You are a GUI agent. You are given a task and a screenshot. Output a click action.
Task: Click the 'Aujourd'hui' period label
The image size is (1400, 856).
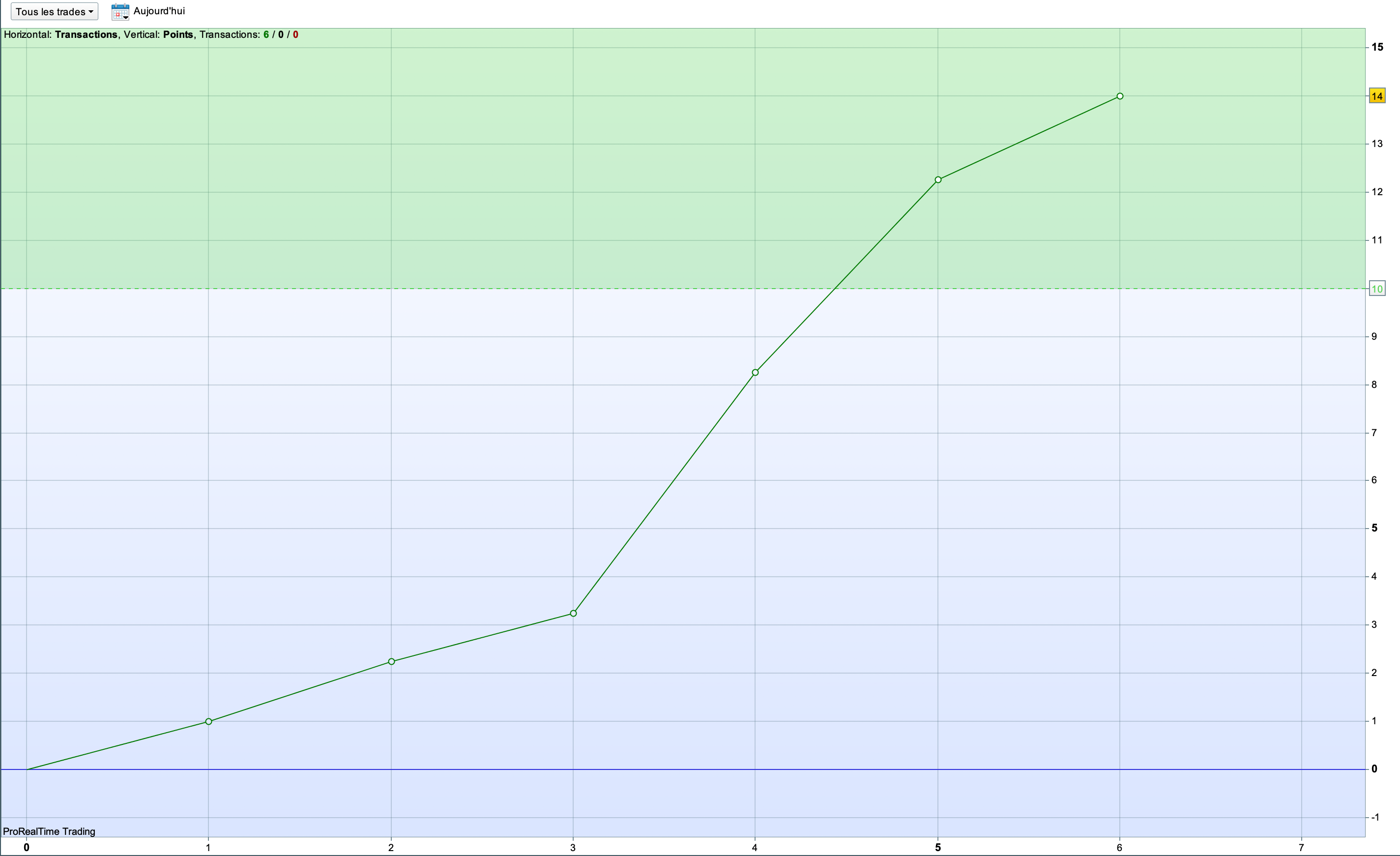pos(158,11)
